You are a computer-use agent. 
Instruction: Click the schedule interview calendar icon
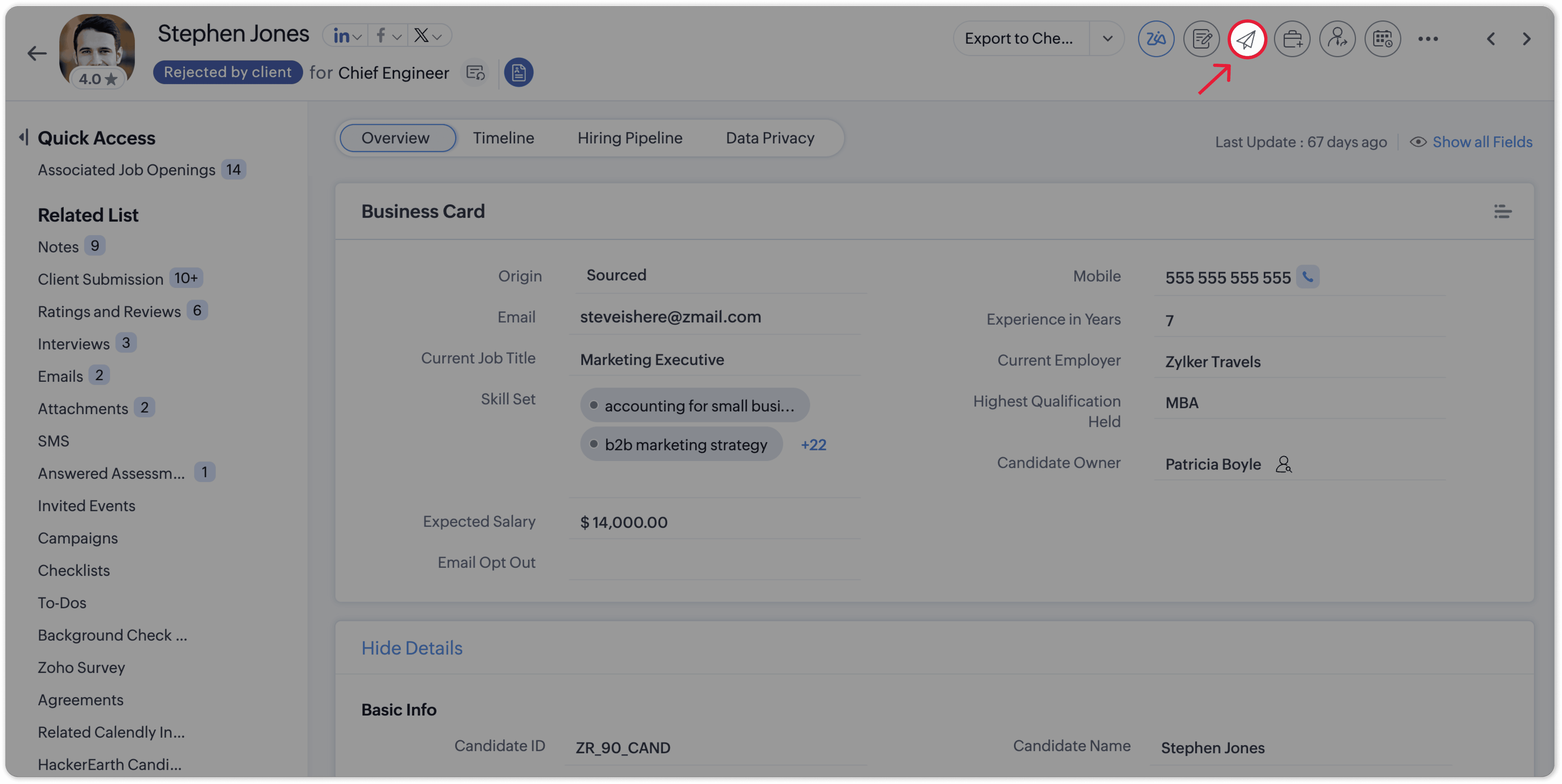[x=1382, y=39]
